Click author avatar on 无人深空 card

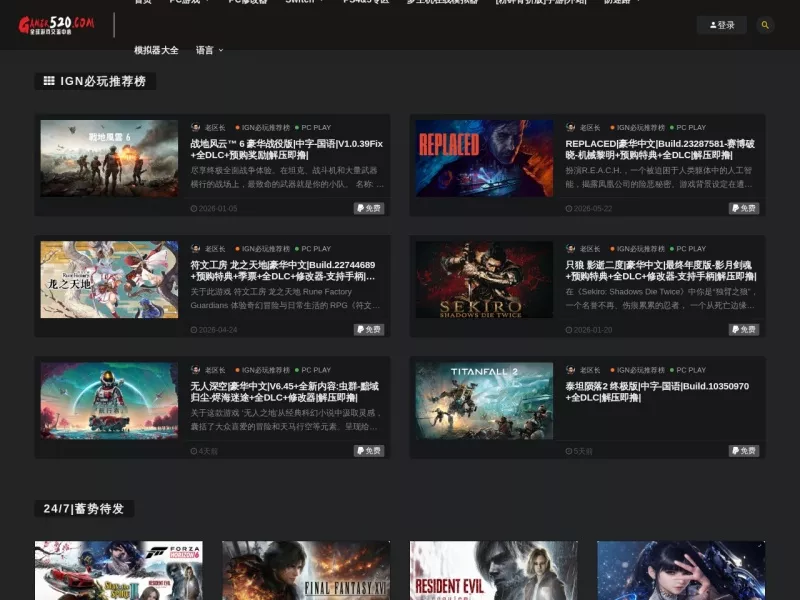point(195,369)
